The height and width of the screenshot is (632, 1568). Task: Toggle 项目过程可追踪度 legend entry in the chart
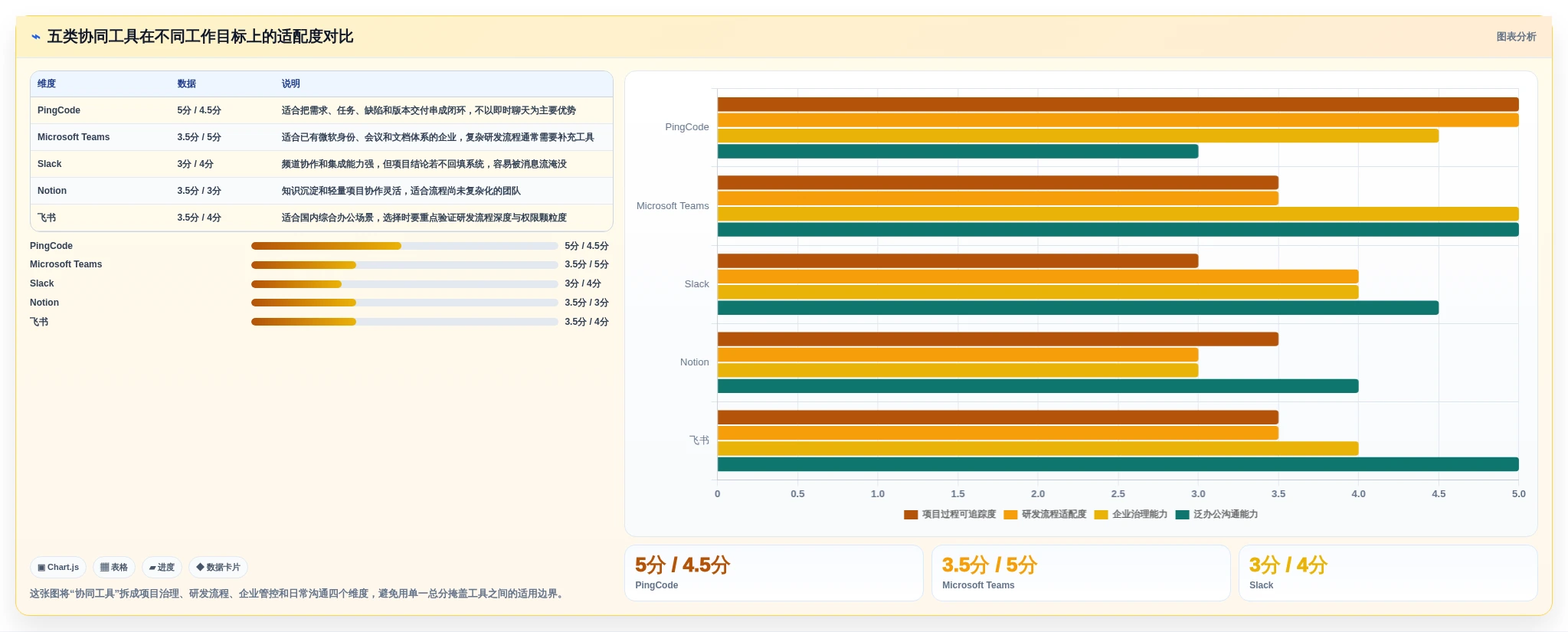[950, 515]
